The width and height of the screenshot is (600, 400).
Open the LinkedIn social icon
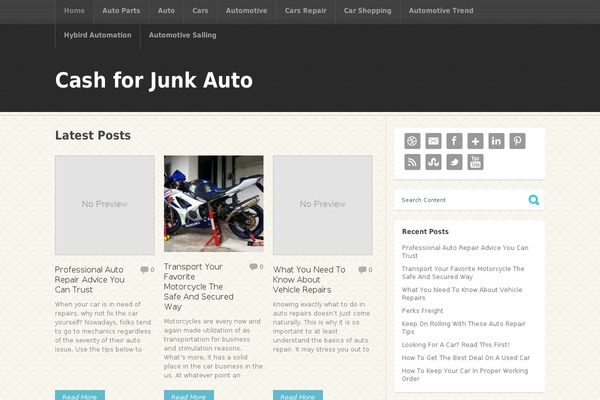pyautogui.click(x=496, y=141)
